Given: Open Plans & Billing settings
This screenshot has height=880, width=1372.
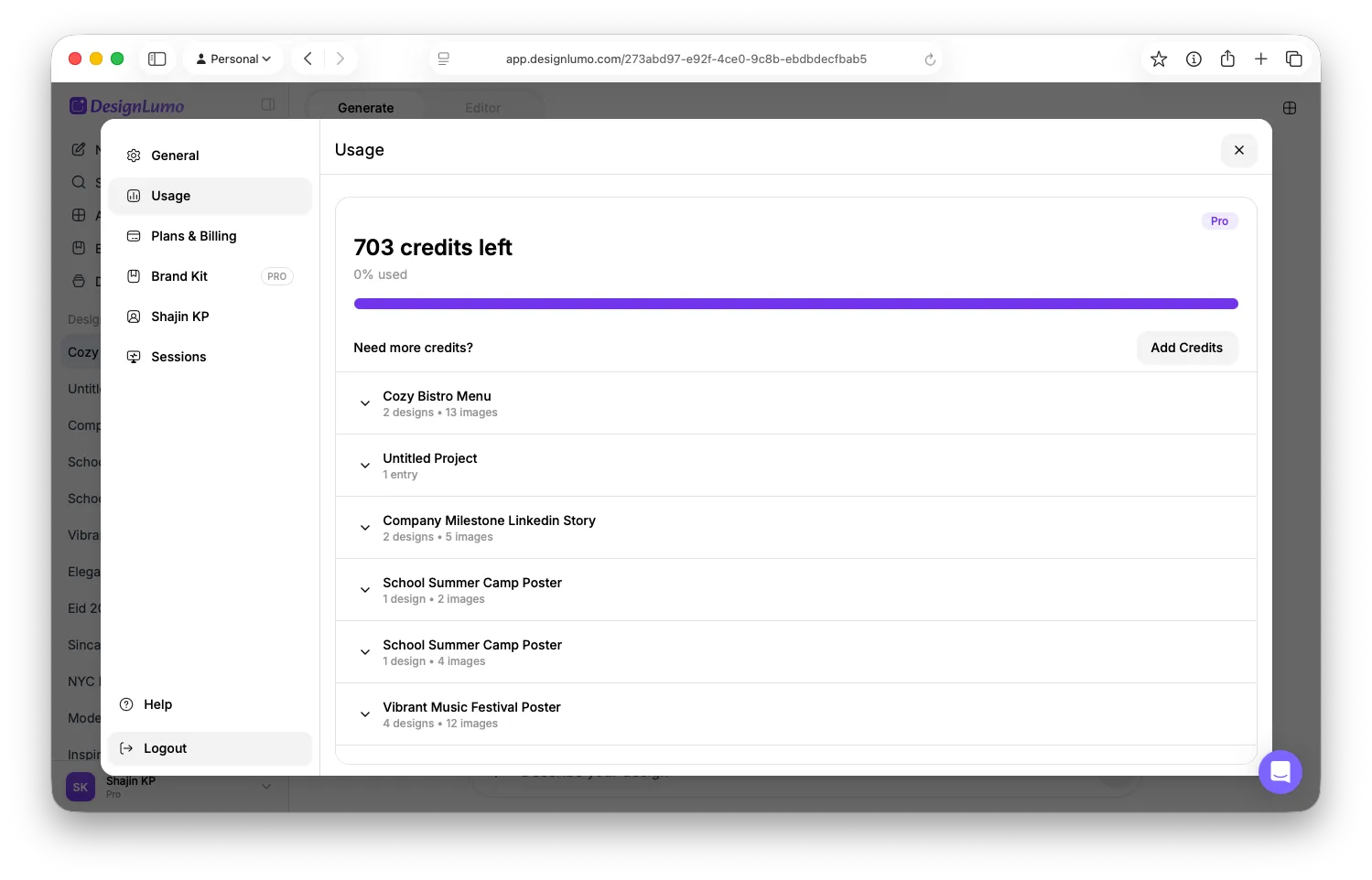Looking at the screenshot, I should coord(210,236).
